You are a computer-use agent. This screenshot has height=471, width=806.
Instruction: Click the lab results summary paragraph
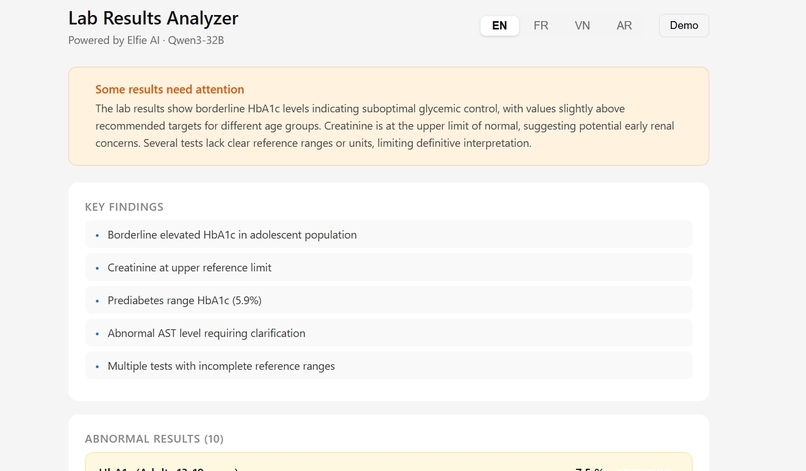pos(384,126)
